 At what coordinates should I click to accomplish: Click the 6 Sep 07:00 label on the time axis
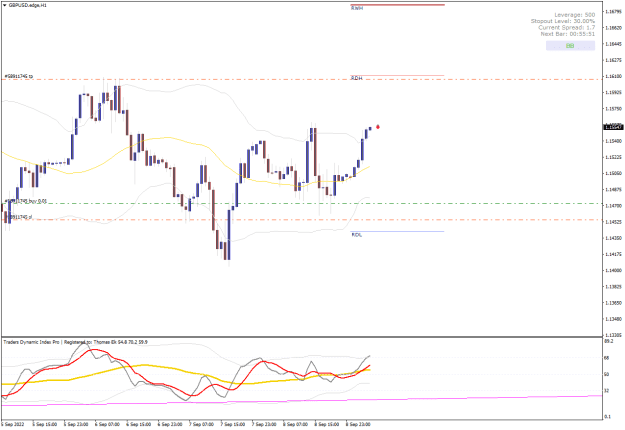[107, 424]
